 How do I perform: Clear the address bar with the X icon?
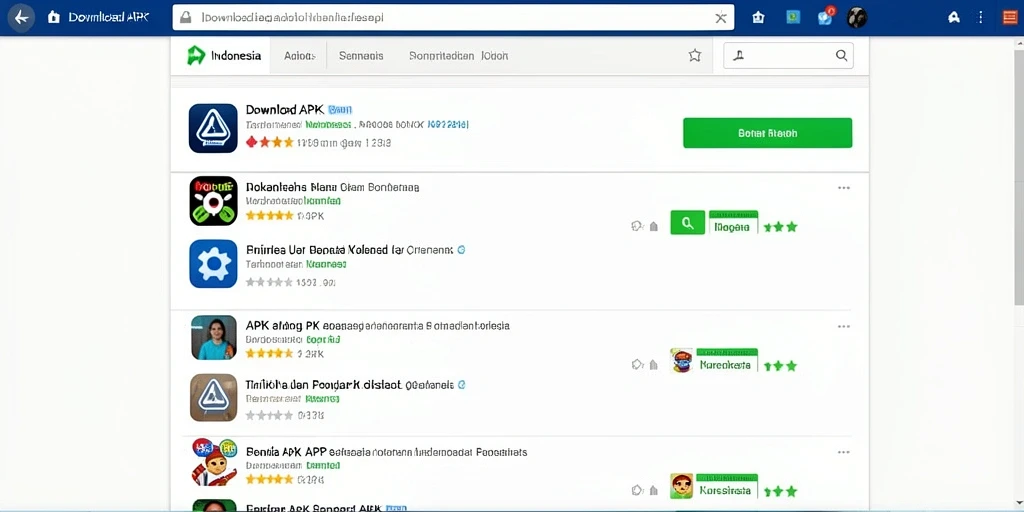[x=720, y=18]
